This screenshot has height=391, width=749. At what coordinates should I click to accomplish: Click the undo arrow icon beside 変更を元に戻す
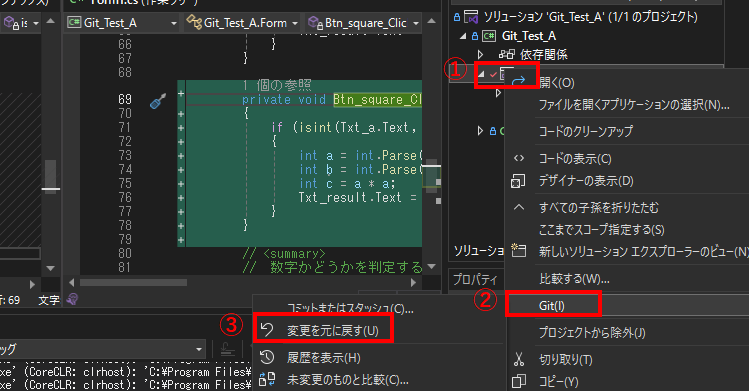point(267,329)
